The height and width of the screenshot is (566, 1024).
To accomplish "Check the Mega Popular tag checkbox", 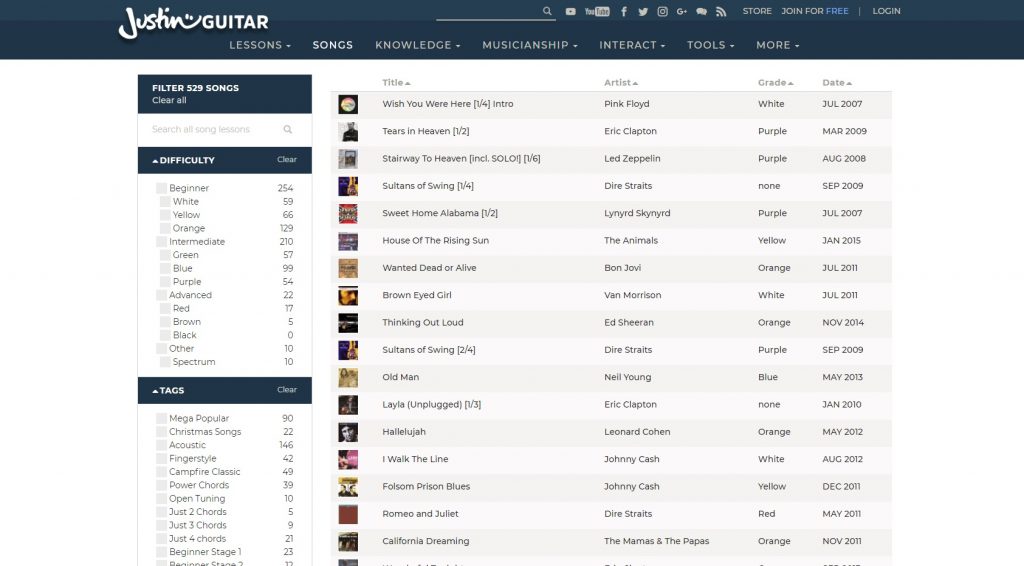I will pos(161,418).
